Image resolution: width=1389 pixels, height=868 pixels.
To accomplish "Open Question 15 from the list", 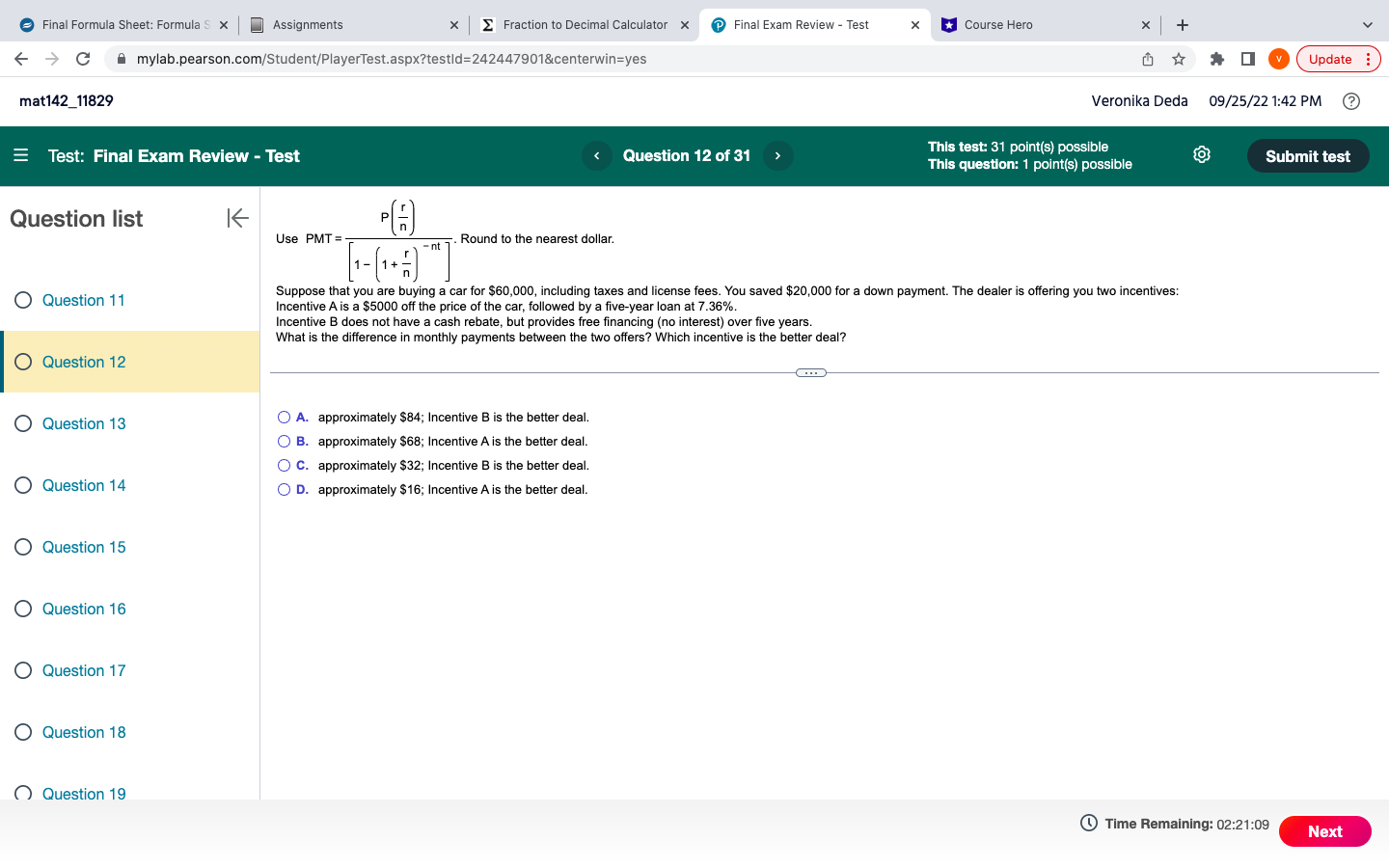I will (x=84, y=547).
